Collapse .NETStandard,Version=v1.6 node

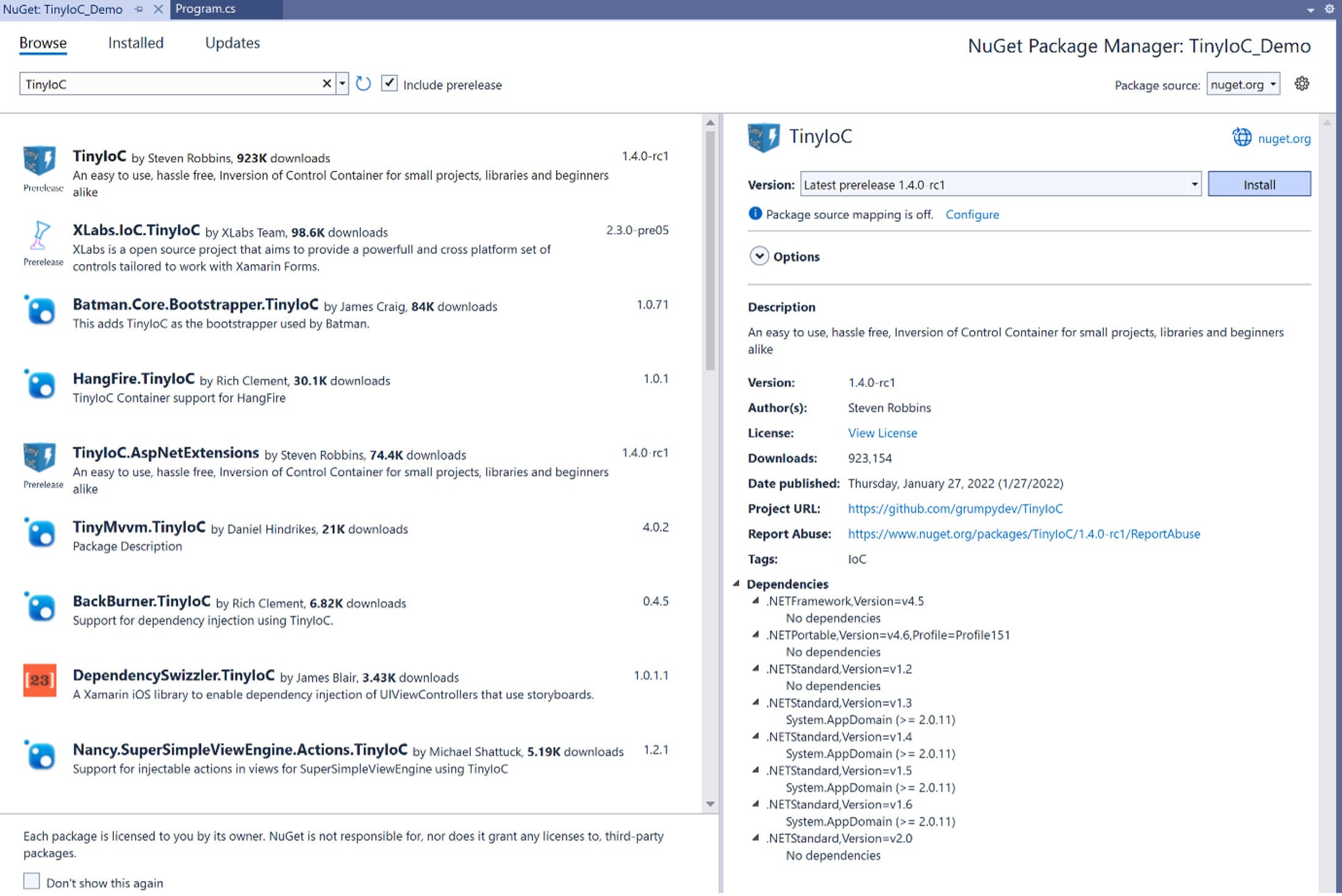click(756, 804)
